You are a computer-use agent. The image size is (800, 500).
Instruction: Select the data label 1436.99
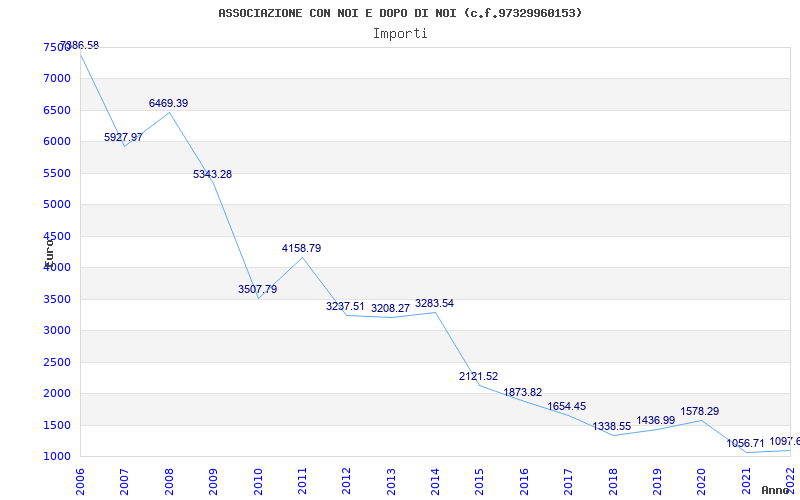pyautogui.click(x=656, y=420)
